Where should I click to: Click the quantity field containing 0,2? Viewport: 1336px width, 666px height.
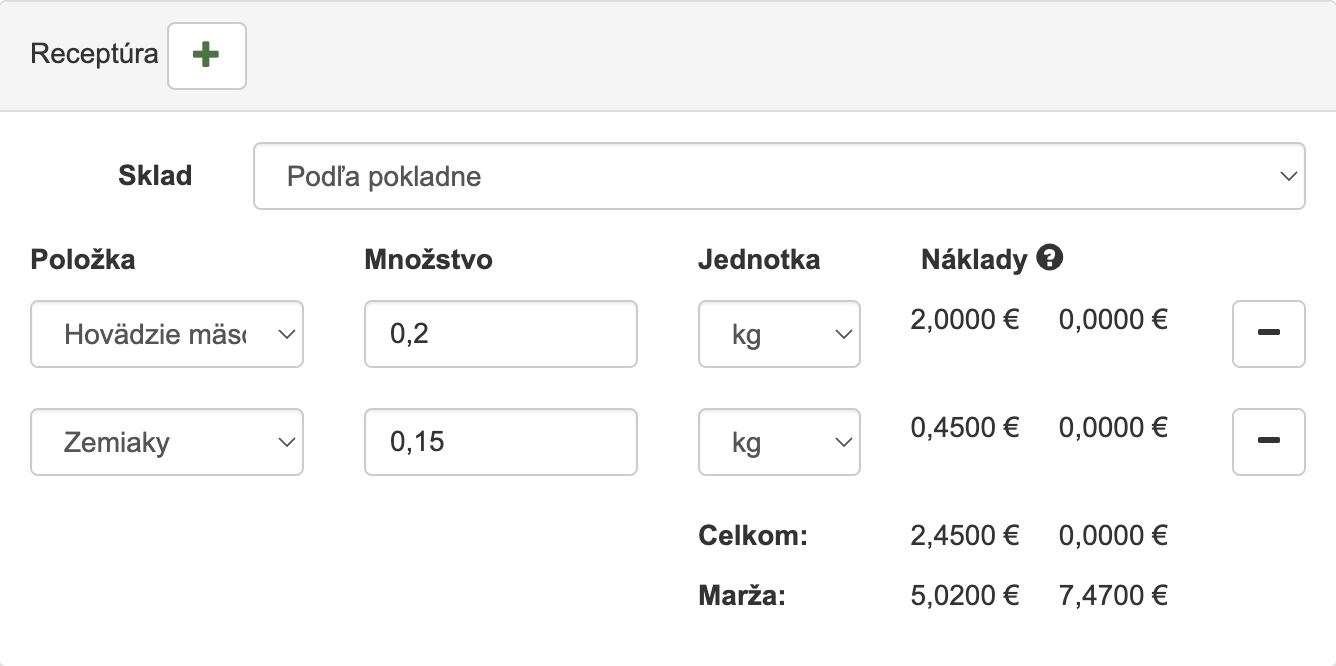point(500,334)
